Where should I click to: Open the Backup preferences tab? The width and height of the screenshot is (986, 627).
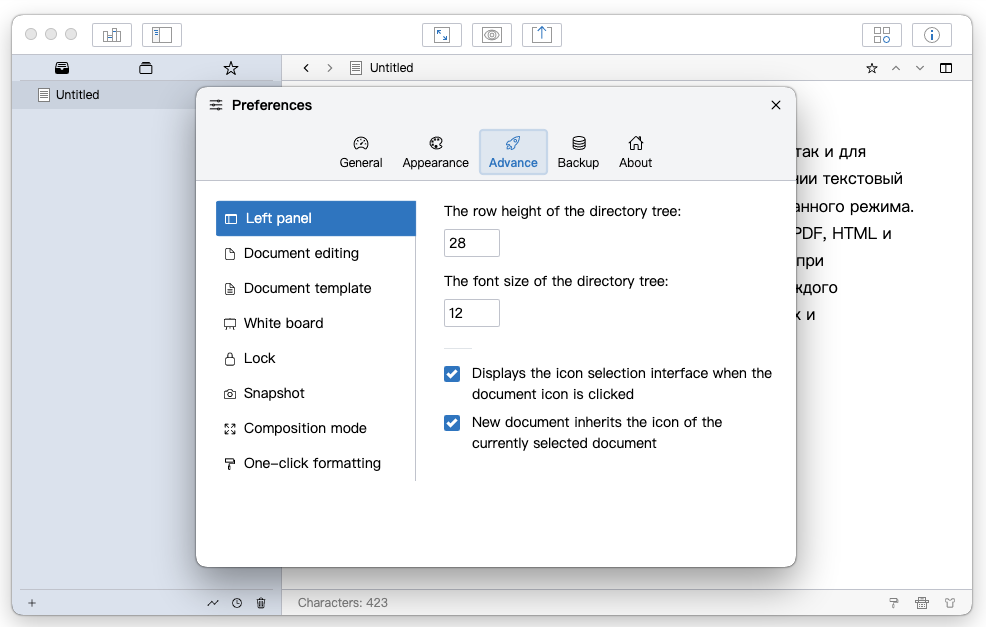[578, 152]
